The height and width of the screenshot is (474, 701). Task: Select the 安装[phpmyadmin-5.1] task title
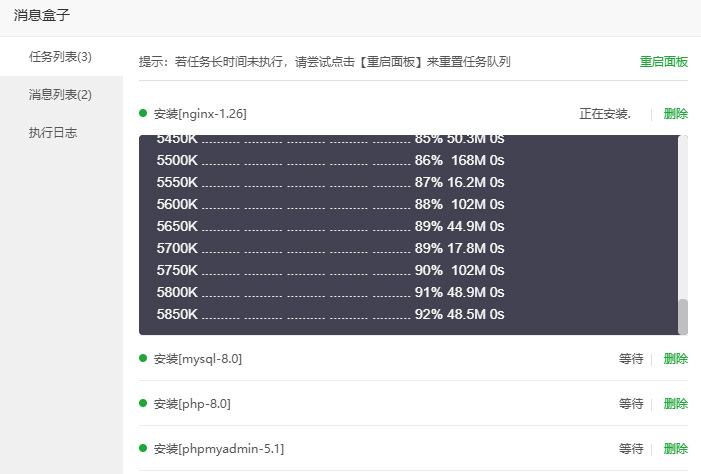pos(219,449)
